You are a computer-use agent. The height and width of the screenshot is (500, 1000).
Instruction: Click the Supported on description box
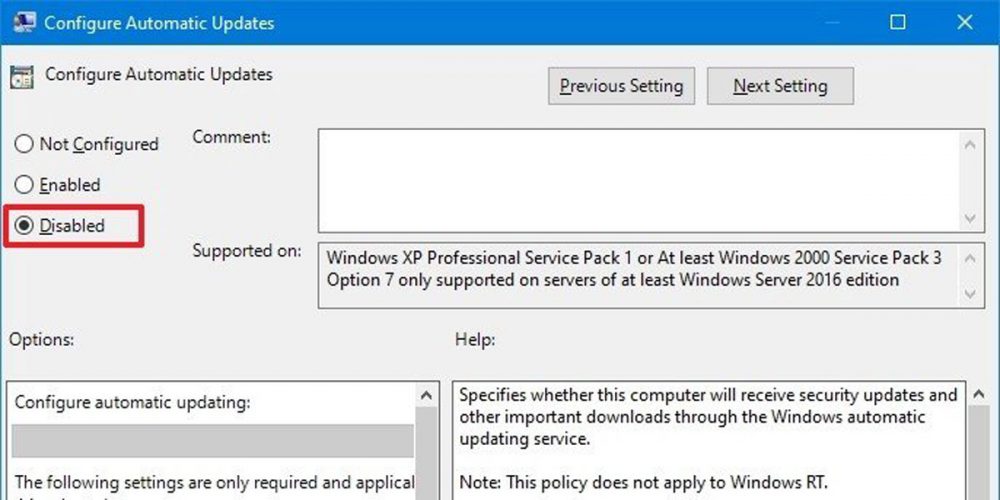tap(640, 270)
